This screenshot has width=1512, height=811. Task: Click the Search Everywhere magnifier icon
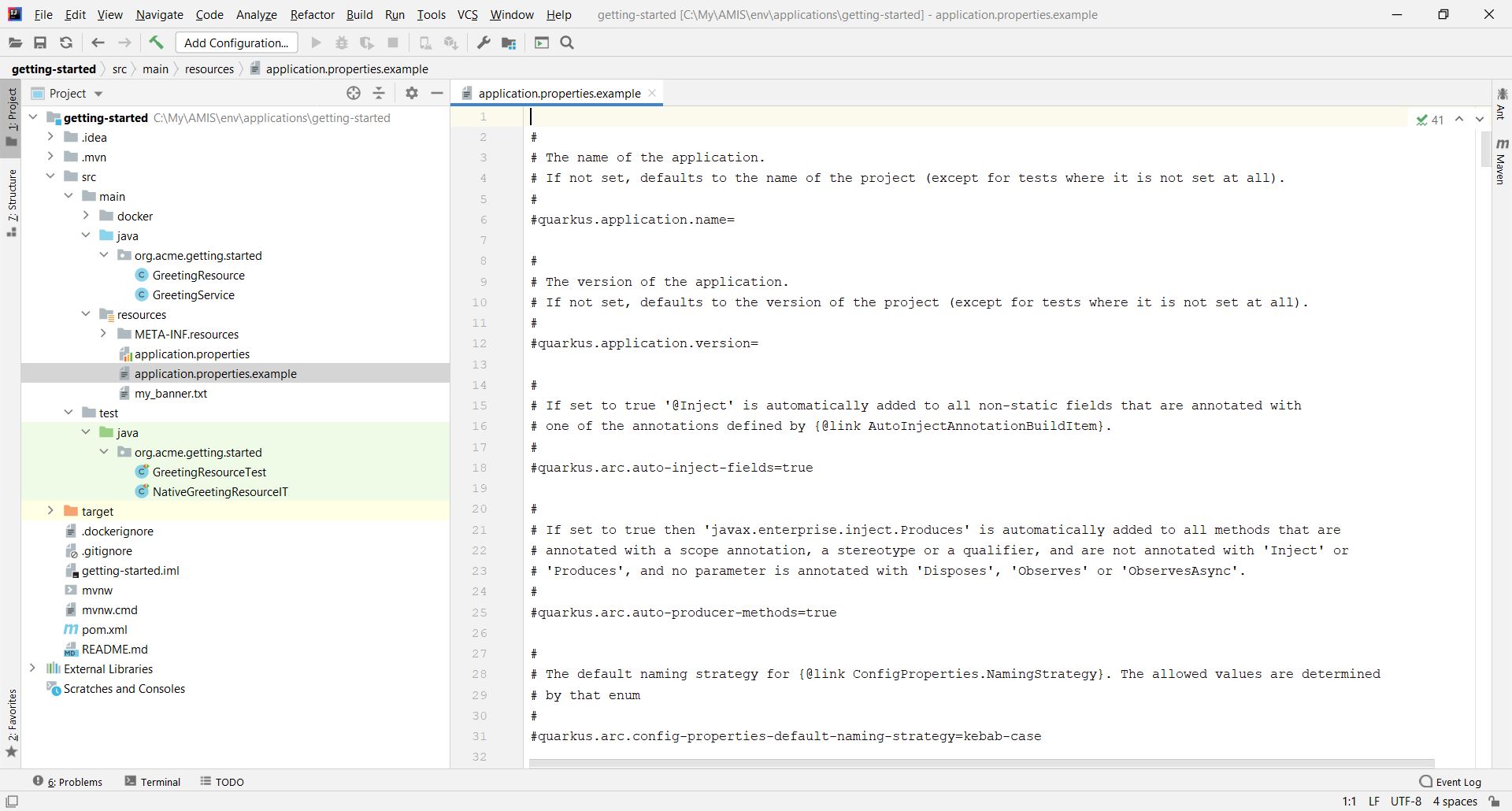567,43
